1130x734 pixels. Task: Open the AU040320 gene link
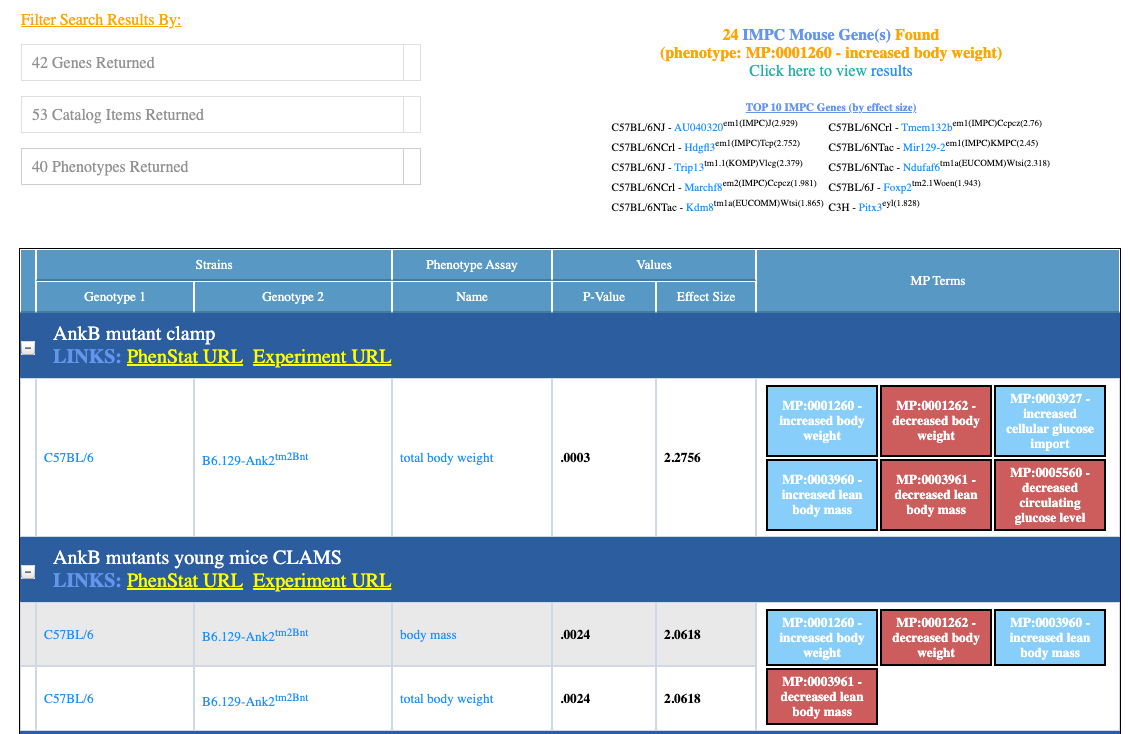(698, 127)
